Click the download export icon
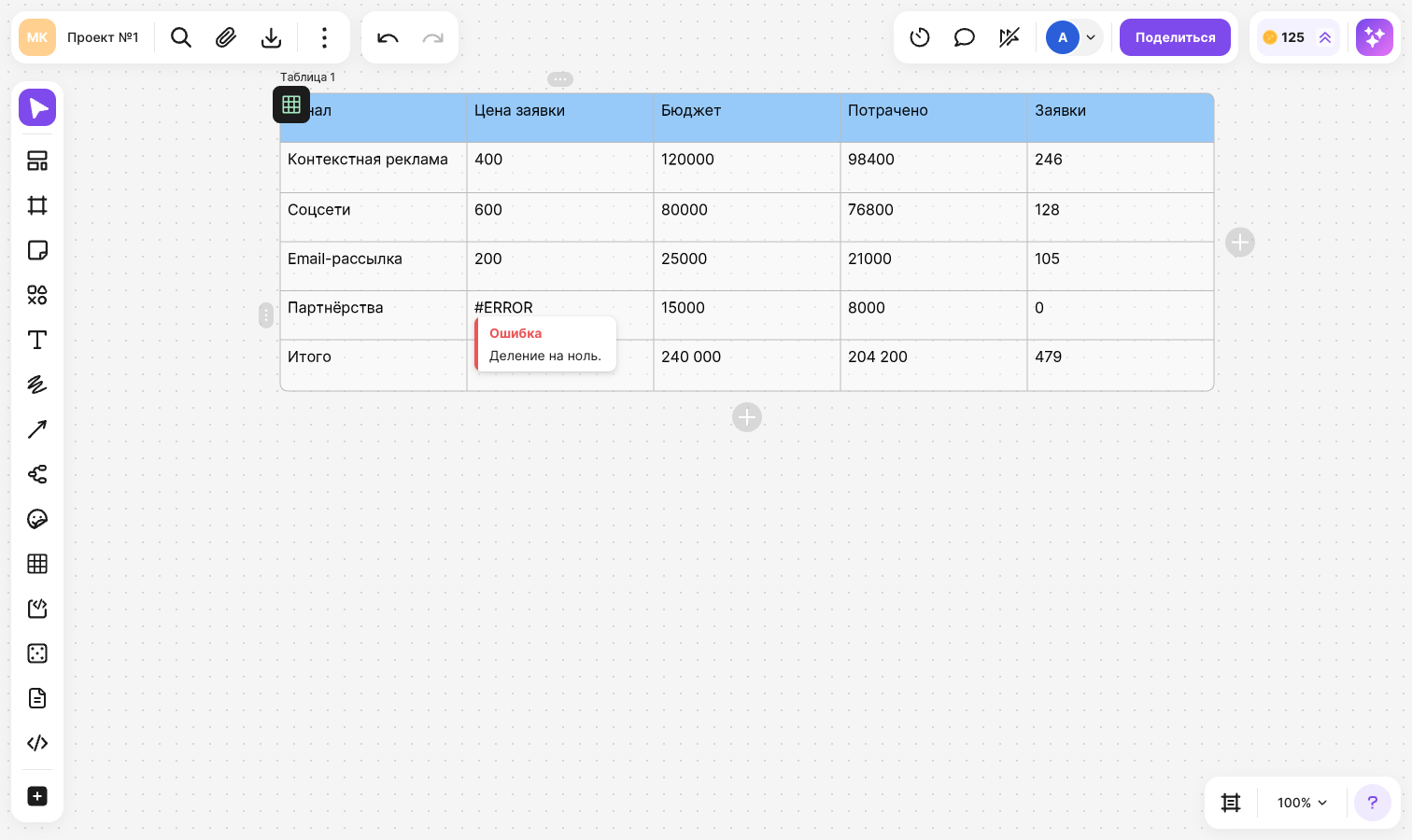Image resolution: width=1412 pixels, height=840 pixels. (271, 37)
